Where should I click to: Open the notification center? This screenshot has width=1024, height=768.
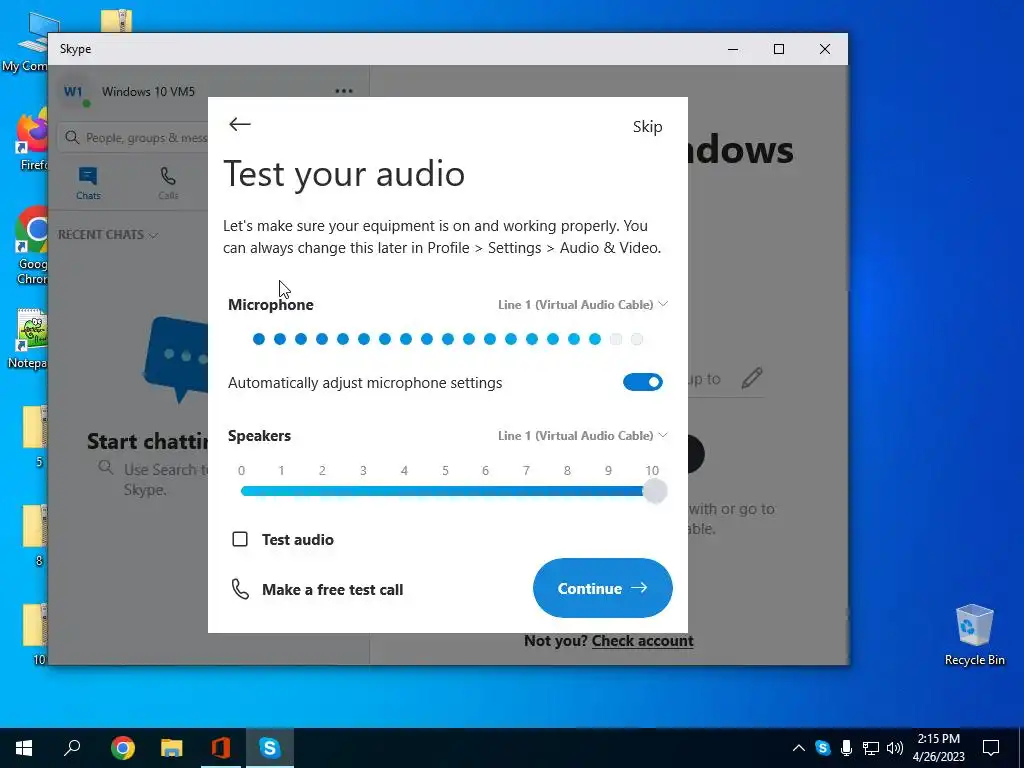991,748
